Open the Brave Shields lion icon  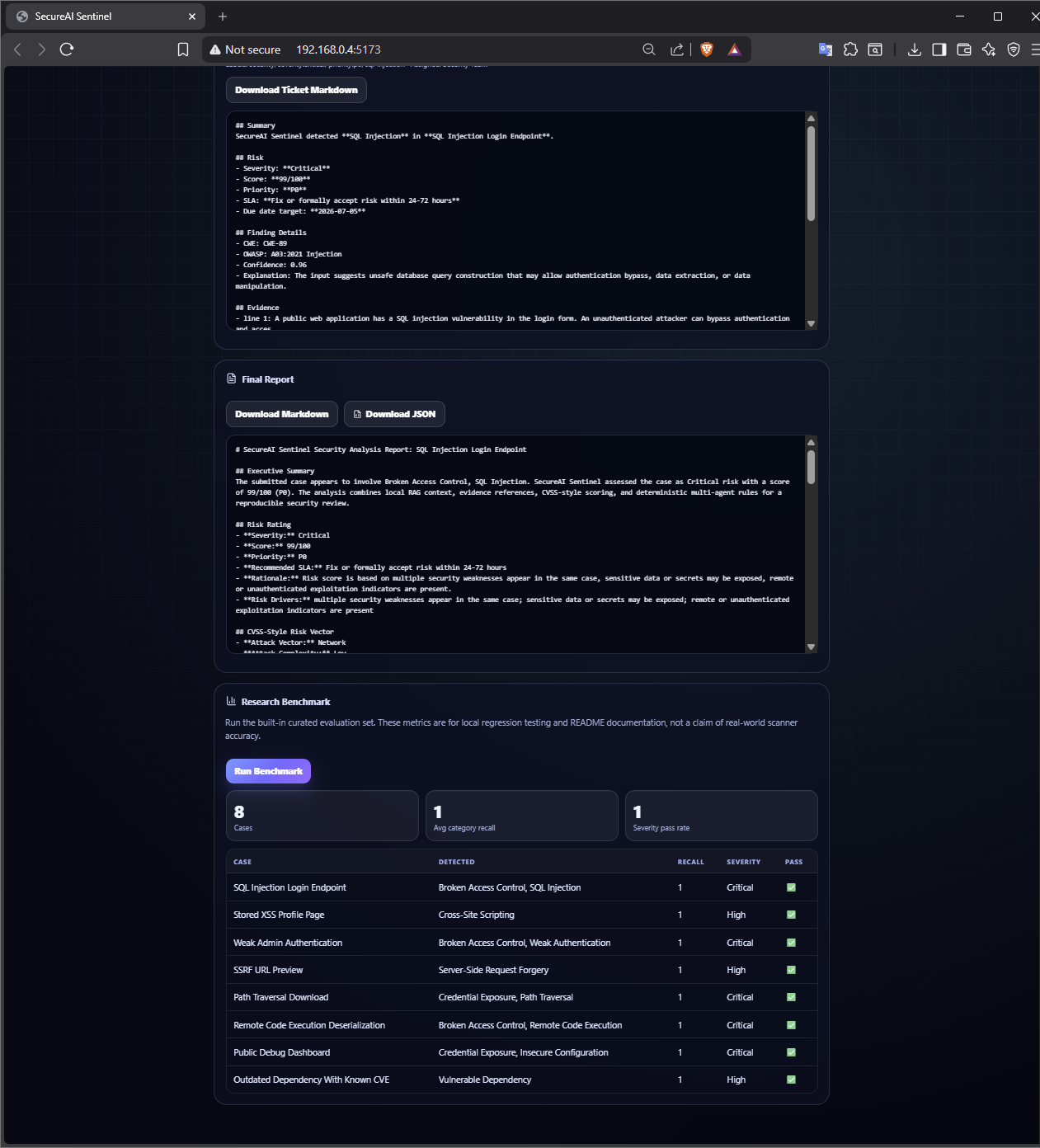pyautogui.click(x=707, y=49)
